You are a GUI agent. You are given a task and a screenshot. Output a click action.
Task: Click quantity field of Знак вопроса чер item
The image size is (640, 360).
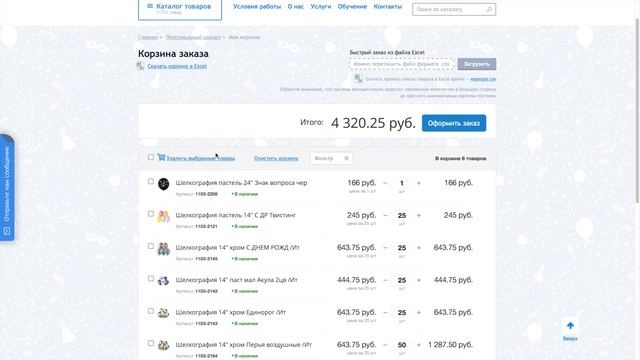(402, 183)
